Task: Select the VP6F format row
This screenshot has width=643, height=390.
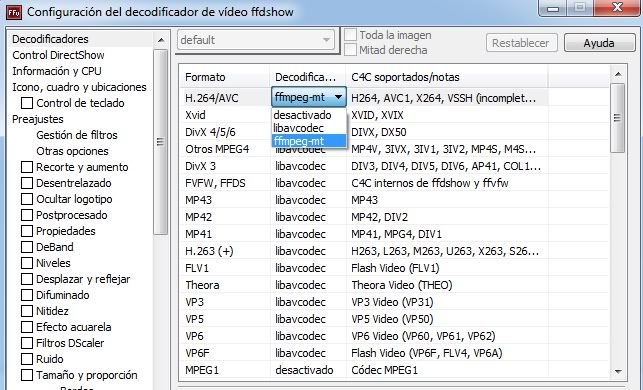Action: [x=197, y=353]
